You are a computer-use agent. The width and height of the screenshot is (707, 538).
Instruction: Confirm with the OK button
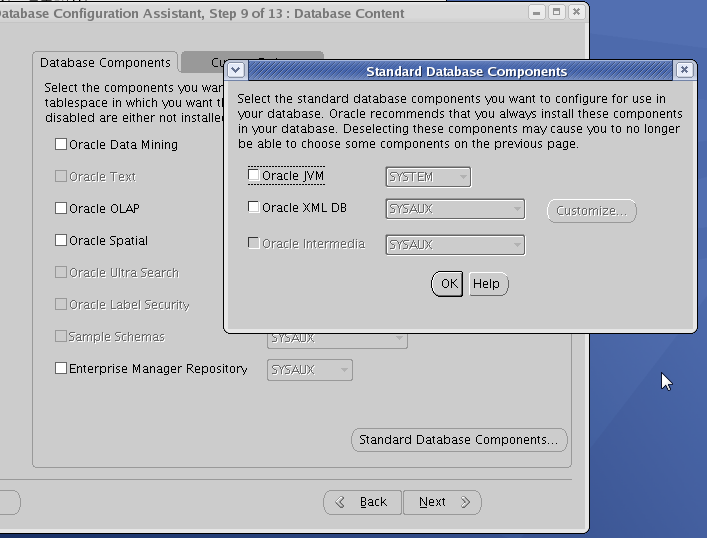coord(447,284)
